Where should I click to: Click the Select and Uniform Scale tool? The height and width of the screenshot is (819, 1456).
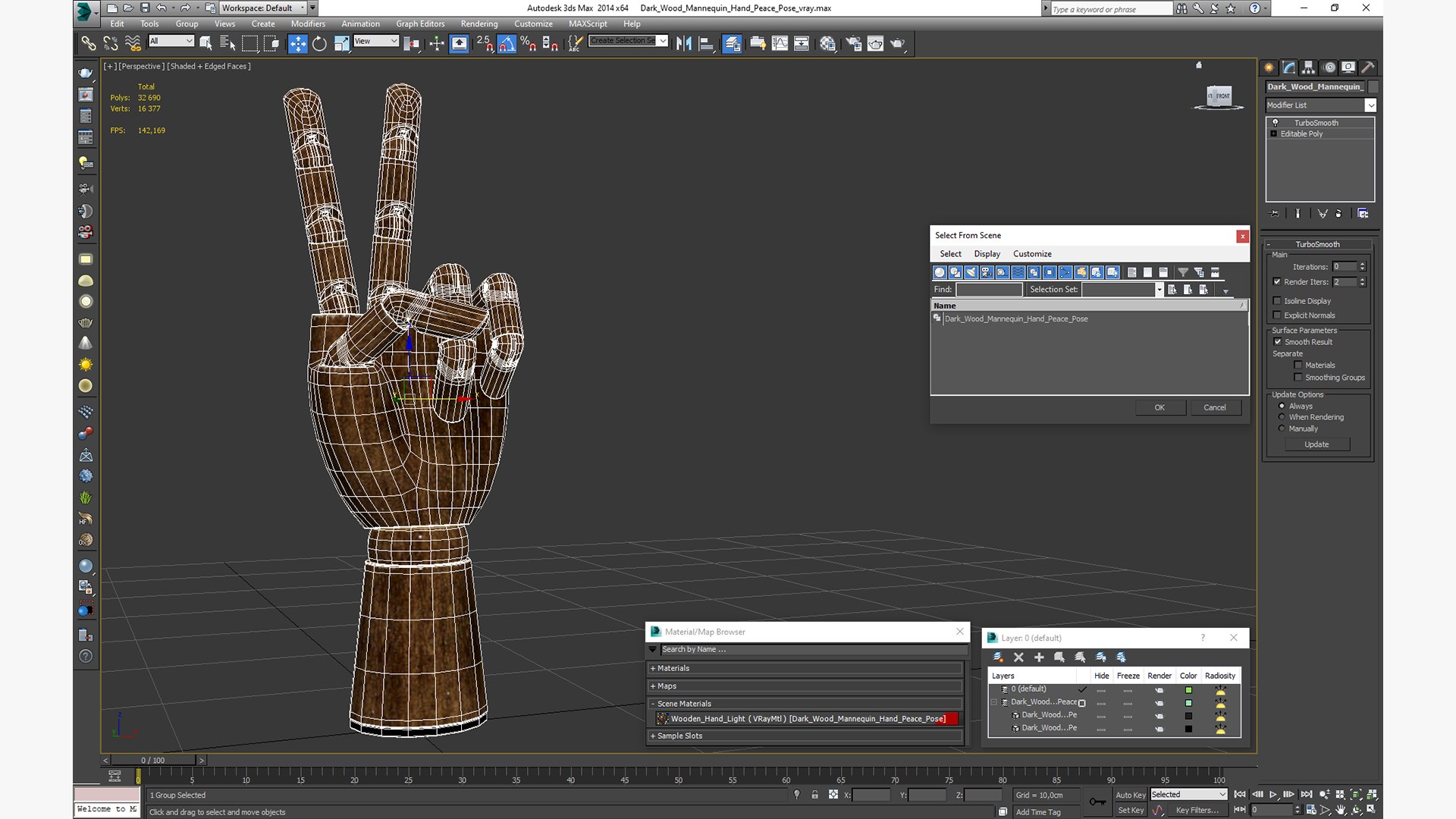coord(341,43)
